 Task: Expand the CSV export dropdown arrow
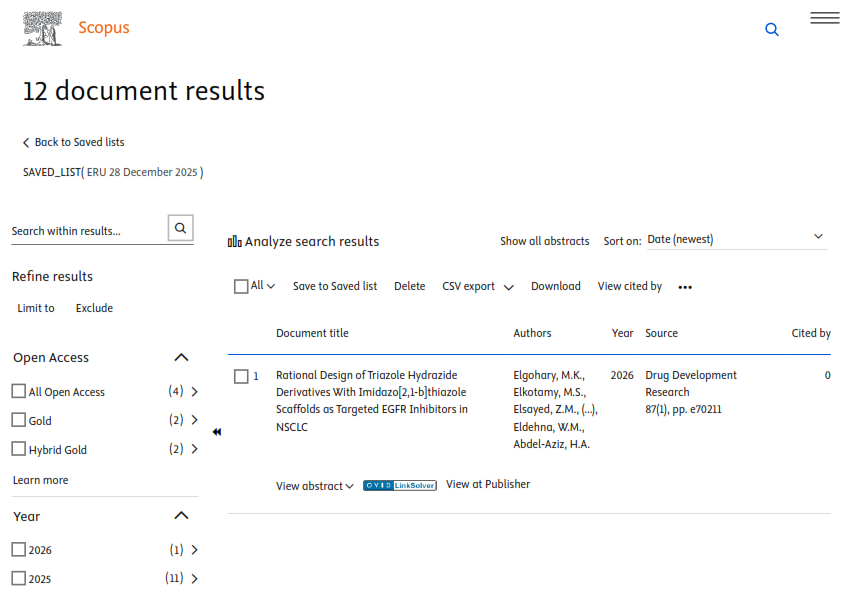(509, 287)
